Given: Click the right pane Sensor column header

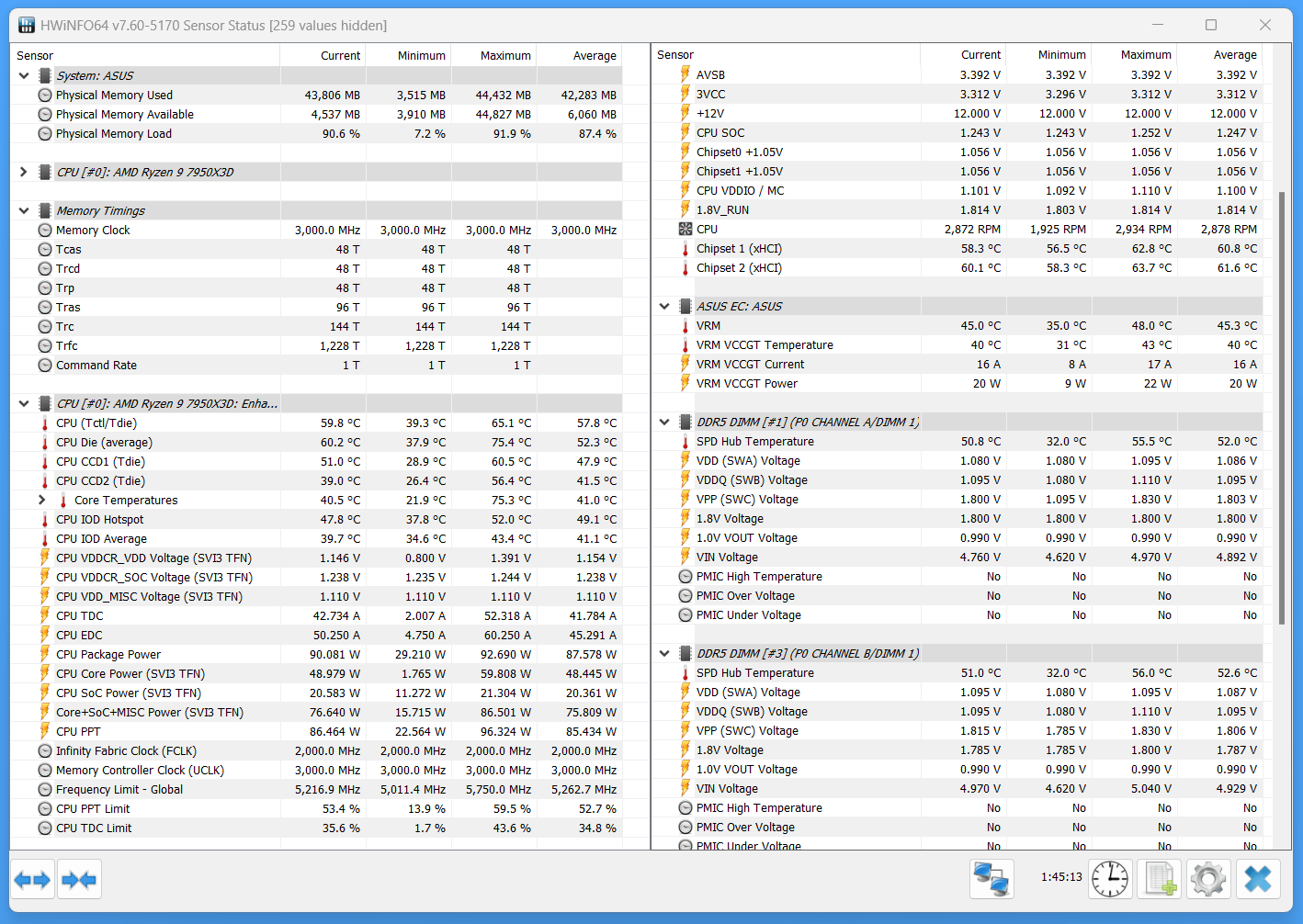Looking at the screenshot, I should coord(786,55).
